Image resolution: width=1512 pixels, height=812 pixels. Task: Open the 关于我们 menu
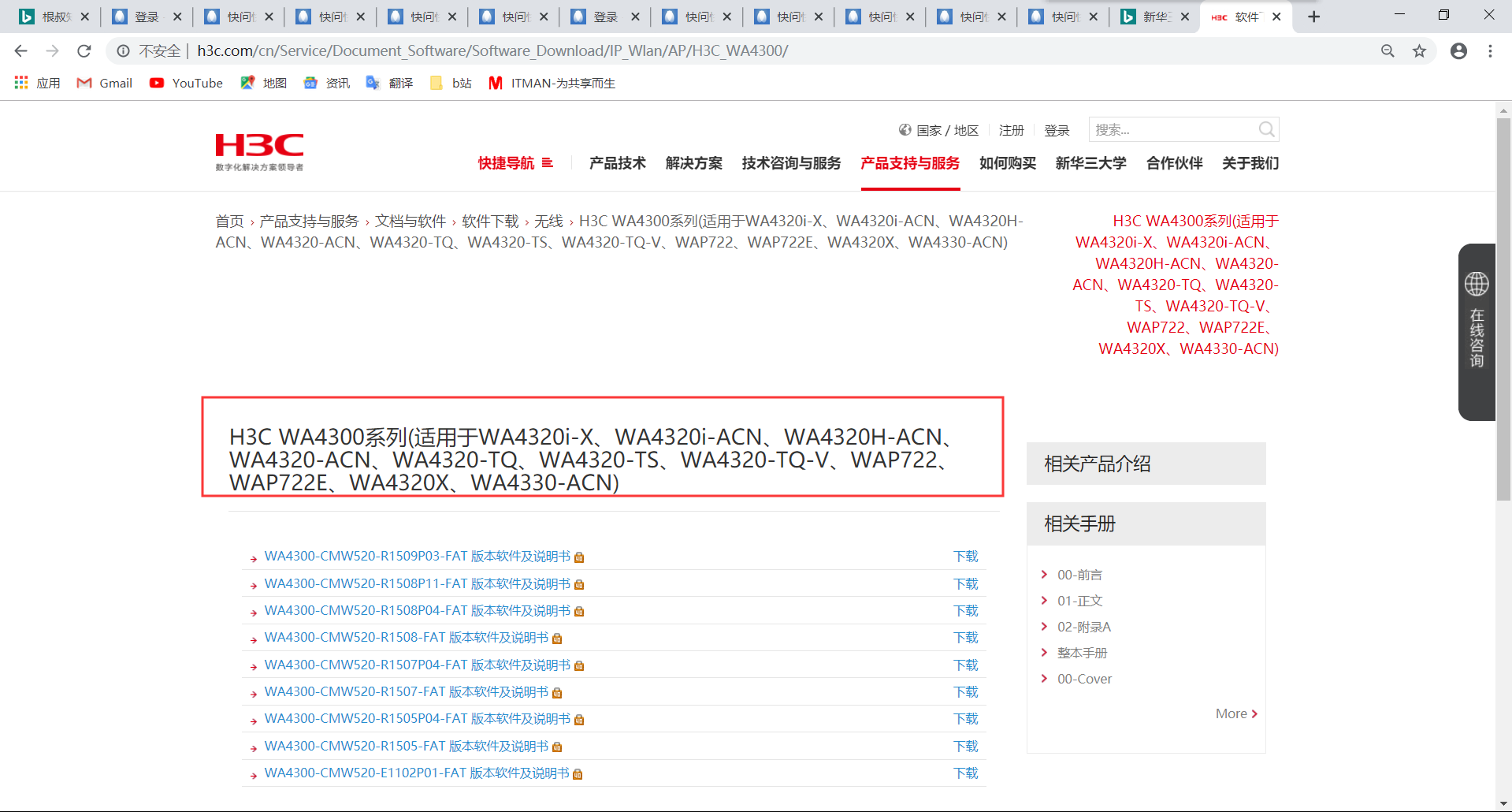(1250, 163)
